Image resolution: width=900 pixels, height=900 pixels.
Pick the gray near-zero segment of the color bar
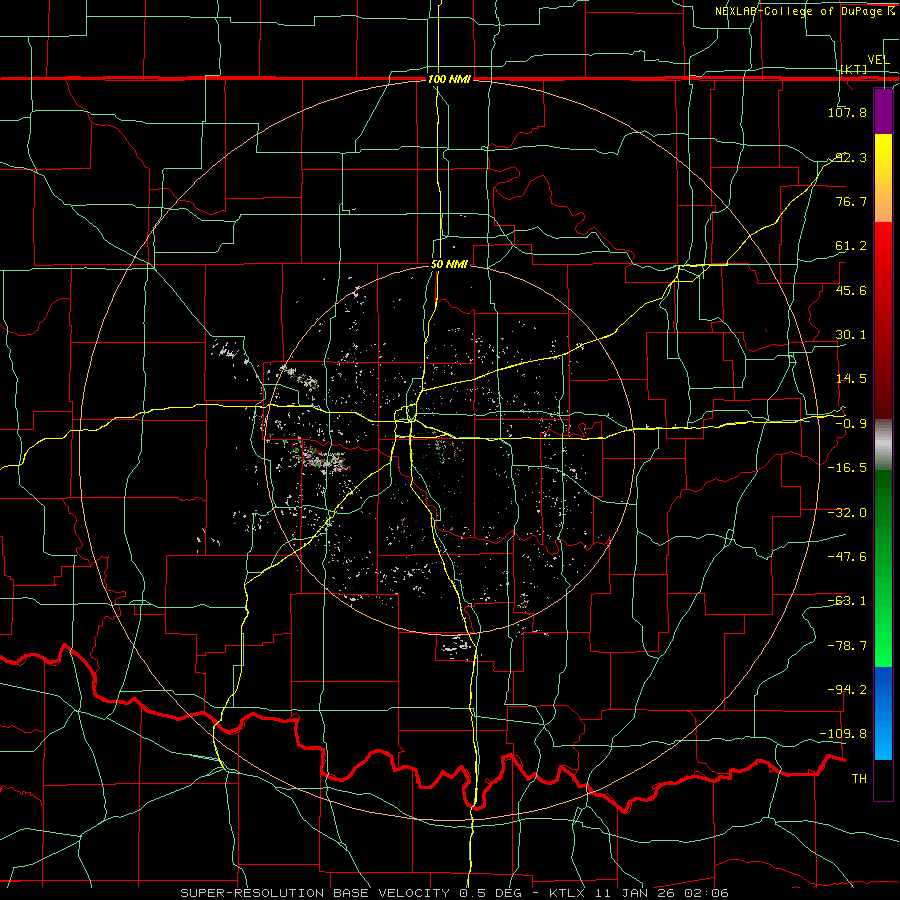(883, 445)
